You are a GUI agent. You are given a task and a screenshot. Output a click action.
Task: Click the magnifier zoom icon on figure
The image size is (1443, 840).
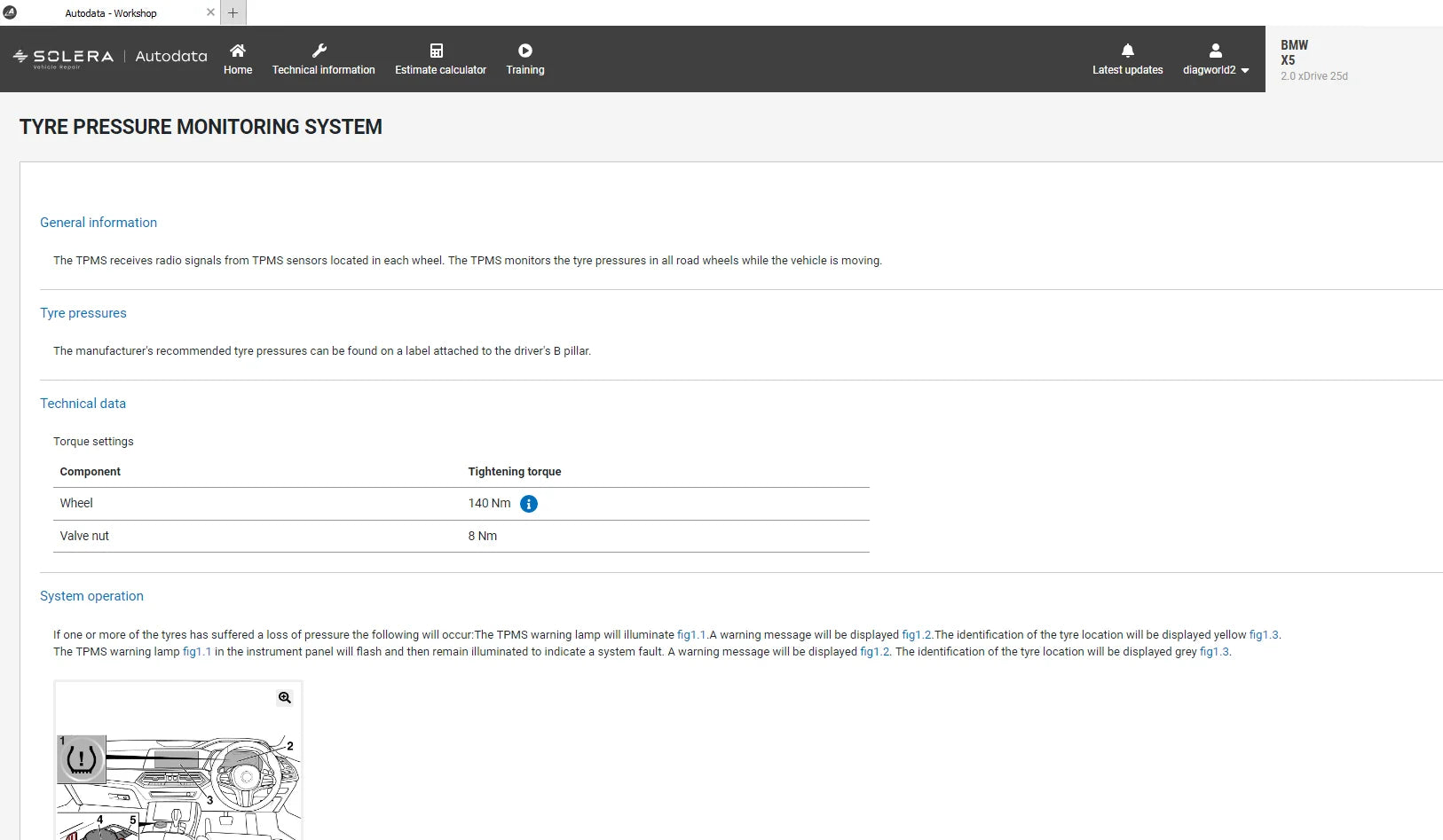(x=285, y=698)
